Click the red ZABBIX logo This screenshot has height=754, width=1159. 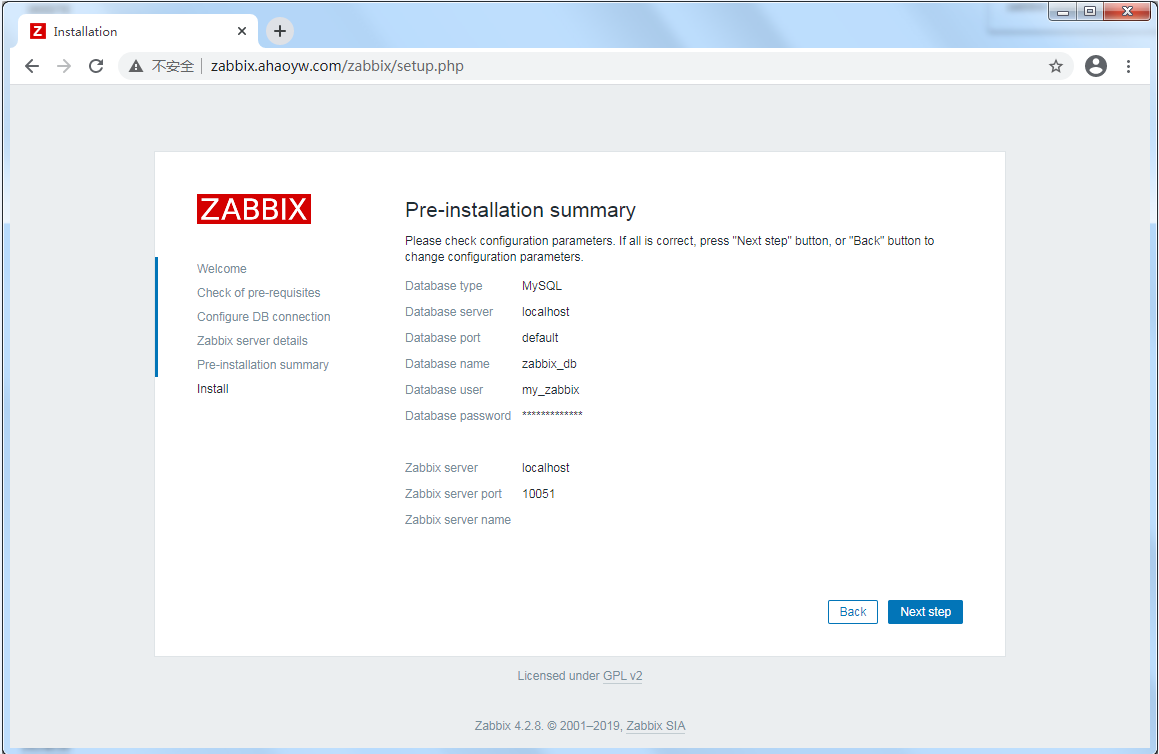point(254,209)
